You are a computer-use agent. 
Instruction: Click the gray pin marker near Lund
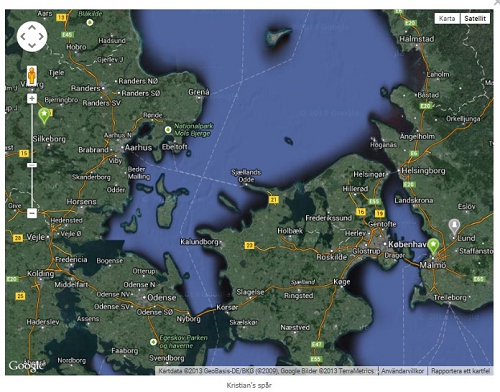click(454, 227)
